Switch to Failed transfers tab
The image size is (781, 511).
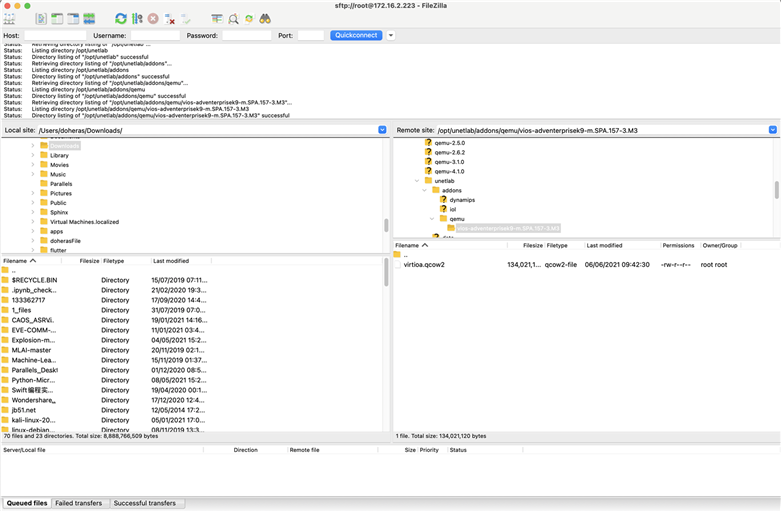pos(78,503)
